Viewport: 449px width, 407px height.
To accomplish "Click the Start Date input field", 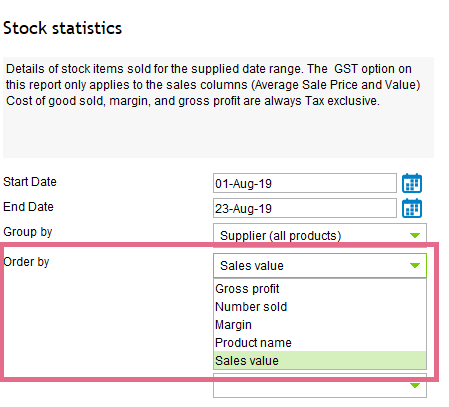I will pyautogui.click(x=305, y=183).
